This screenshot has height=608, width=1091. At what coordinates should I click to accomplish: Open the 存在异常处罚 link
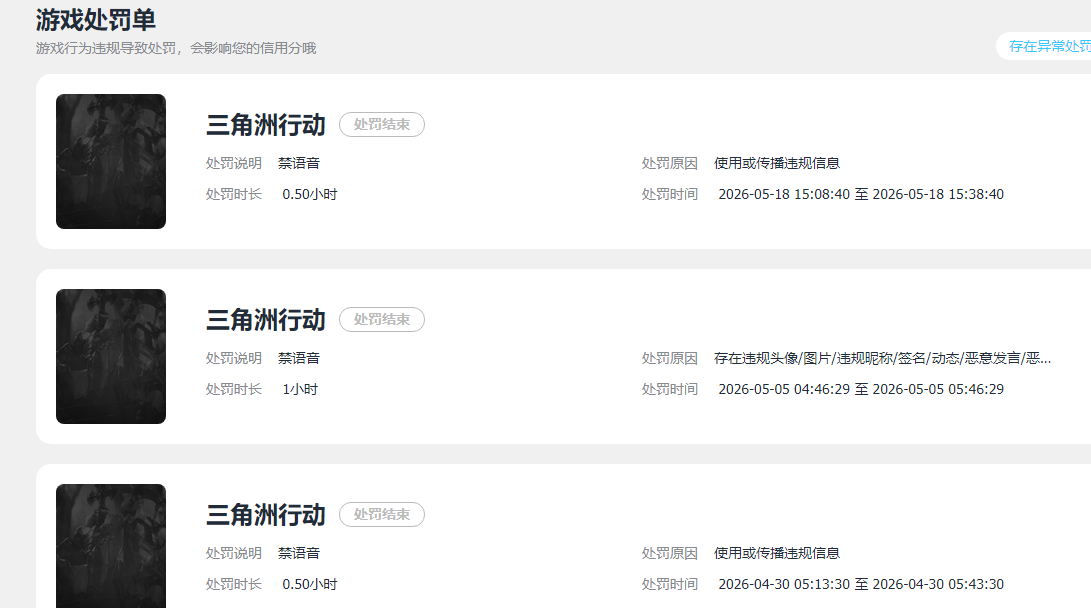coord(1049,46)
